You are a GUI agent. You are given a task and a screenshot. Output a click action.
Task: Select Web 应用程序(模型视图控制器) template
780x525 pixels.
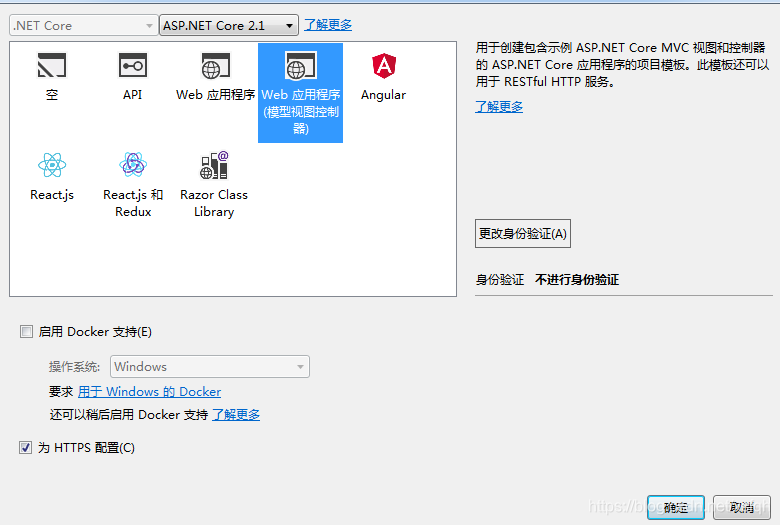point(300,93)
